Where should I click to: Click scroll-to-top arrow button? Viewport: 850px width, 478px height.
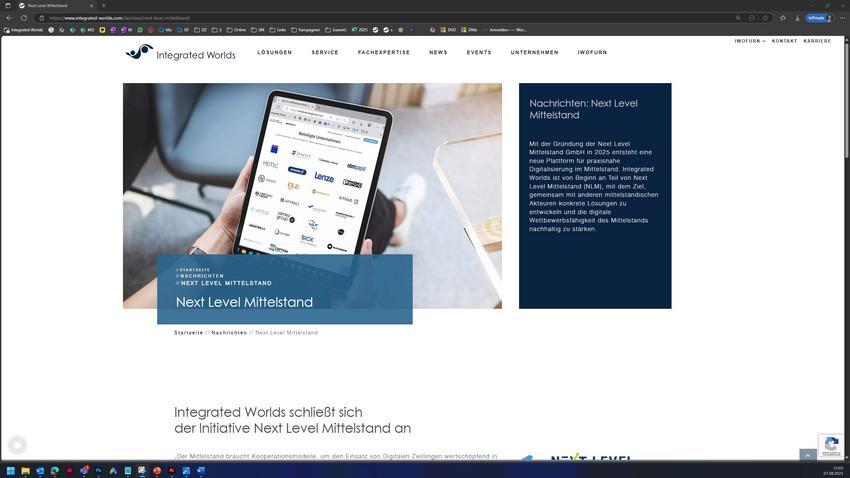[808, 456]
